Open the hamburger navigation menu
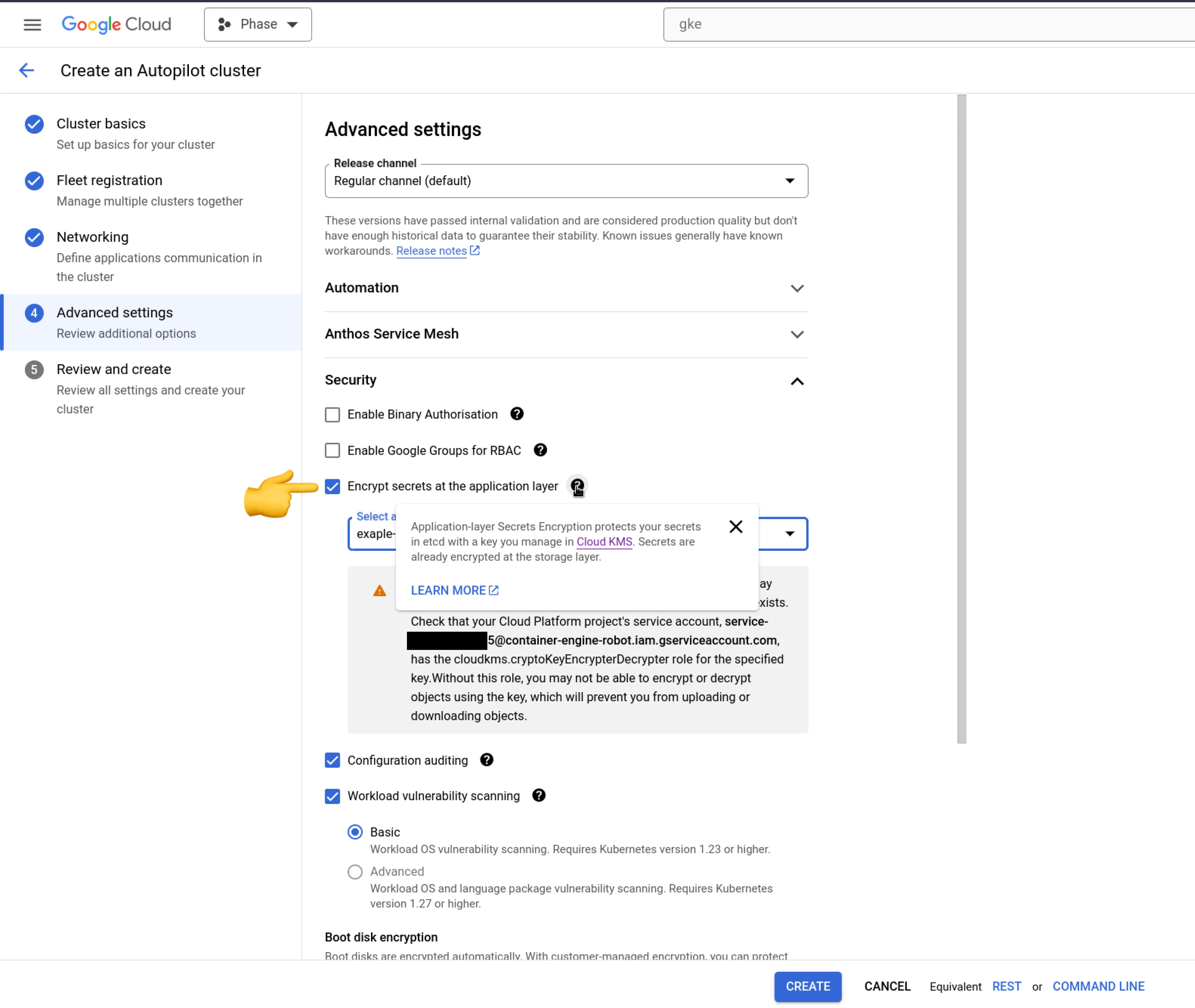Viewport: 1195px width, 1008px height. 32,25
